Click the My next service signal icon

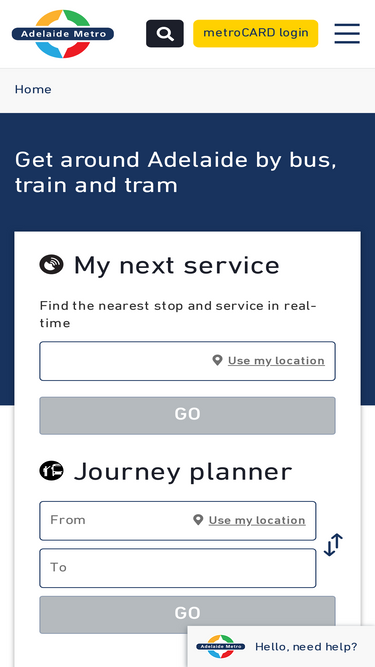[x=51, y=265]
